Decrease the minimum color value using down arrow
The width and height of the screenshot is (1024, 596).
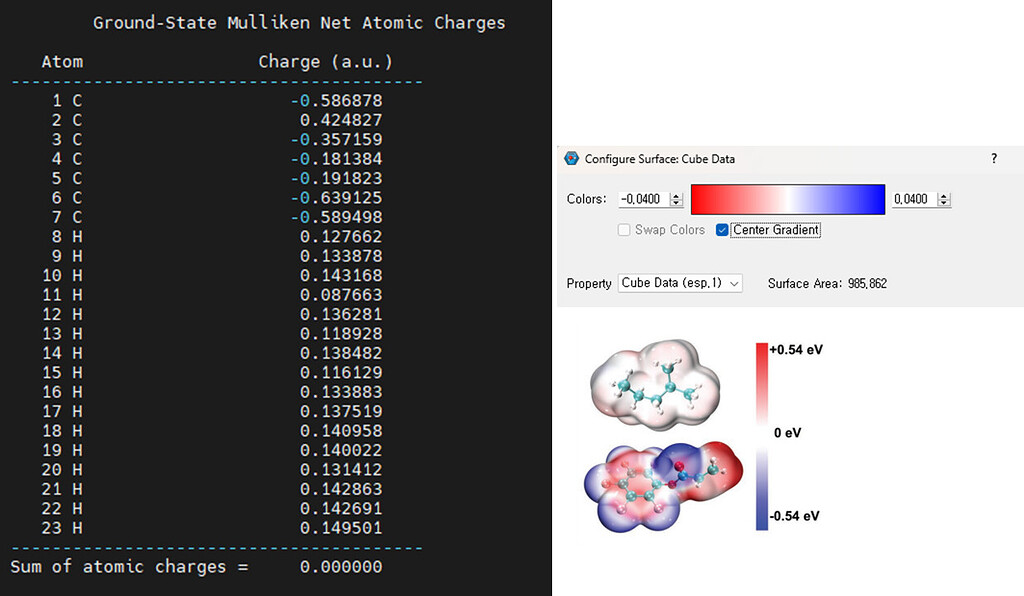676,204
